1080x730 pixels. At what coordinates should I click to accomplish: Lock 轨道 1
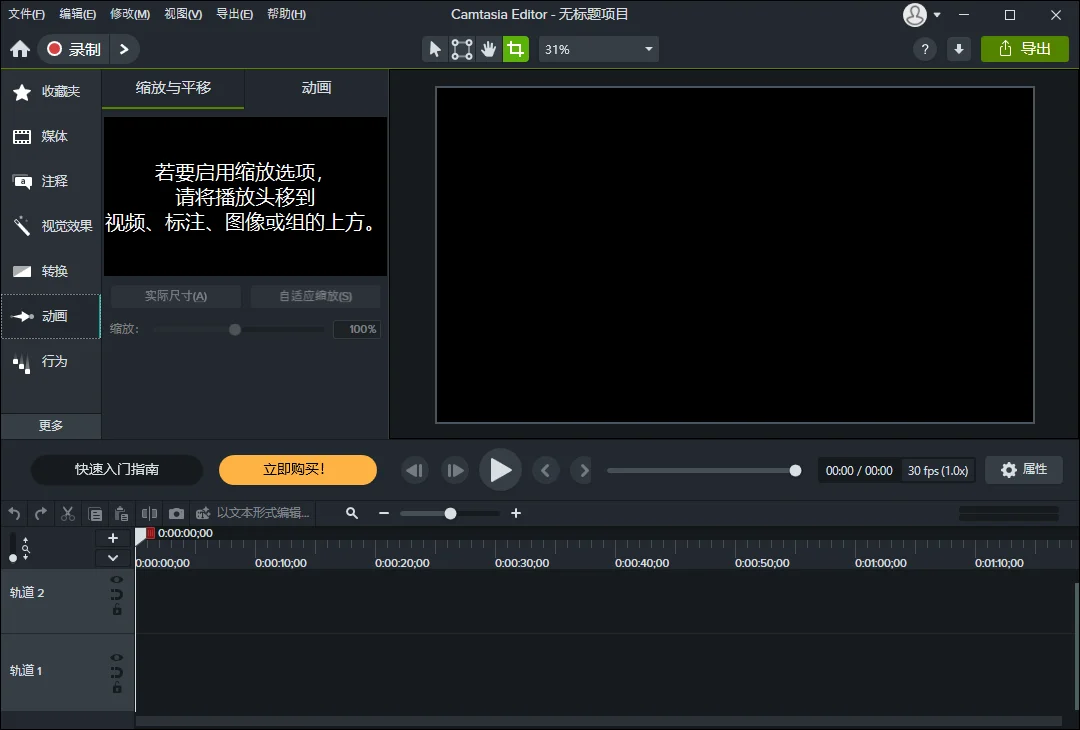point(117,687)
